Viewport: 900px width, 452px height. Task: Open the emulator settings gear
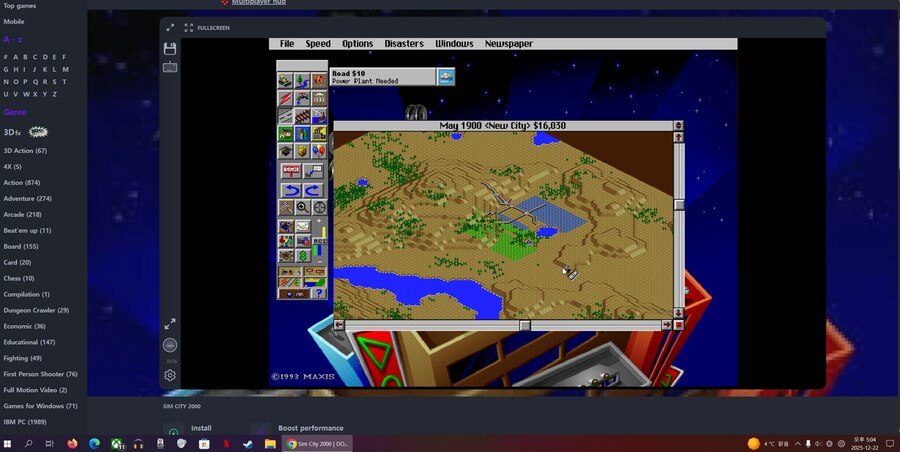pos(170,375)
